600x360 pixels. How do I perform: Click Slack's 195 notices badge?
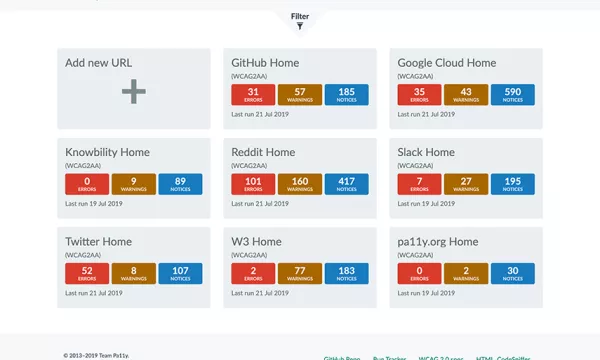(x=513, y=184)
